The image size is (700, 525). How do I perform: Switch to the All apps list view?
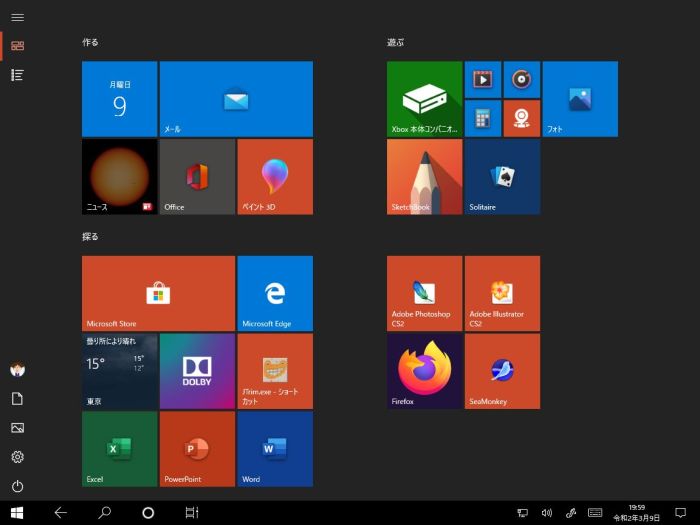pyautogui.click(x=17, y=75)
